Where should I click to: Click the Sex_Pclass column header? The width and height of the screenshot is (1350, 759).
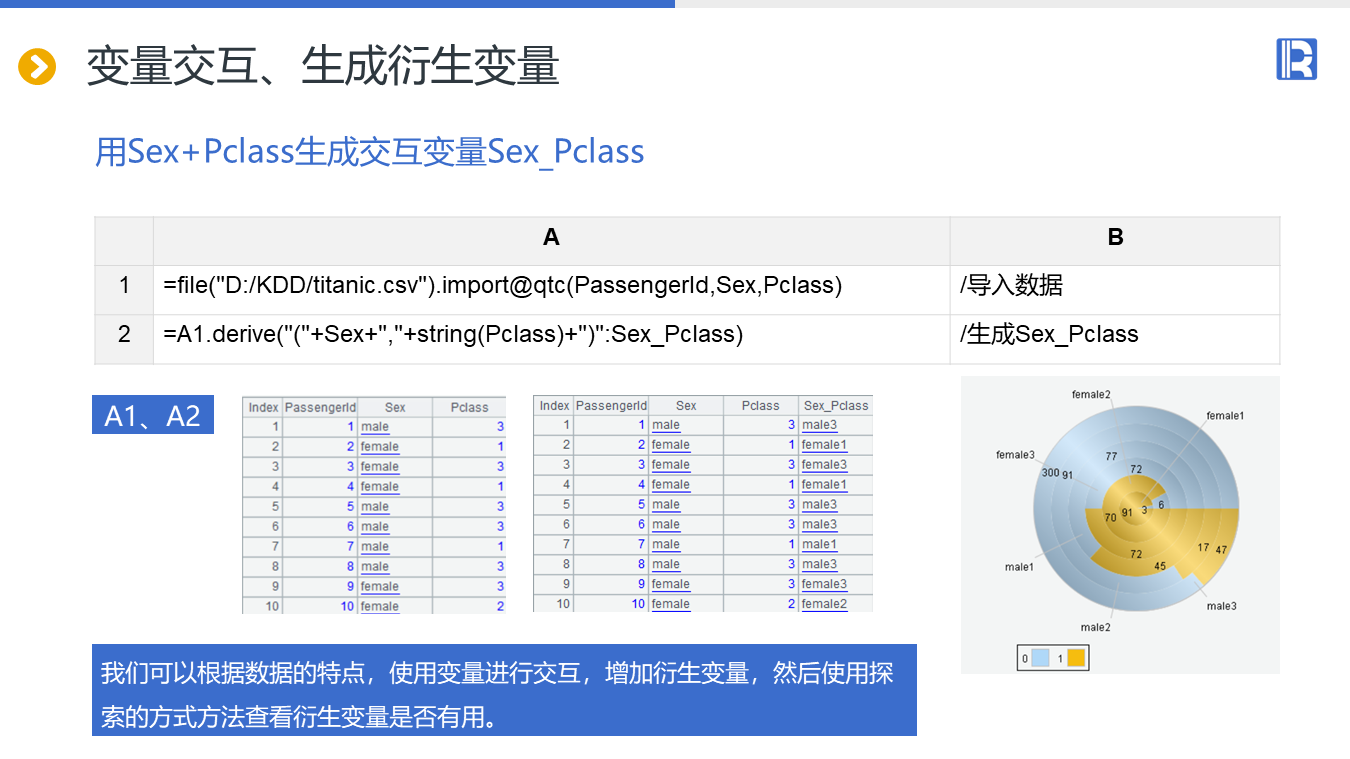point(836,405)
